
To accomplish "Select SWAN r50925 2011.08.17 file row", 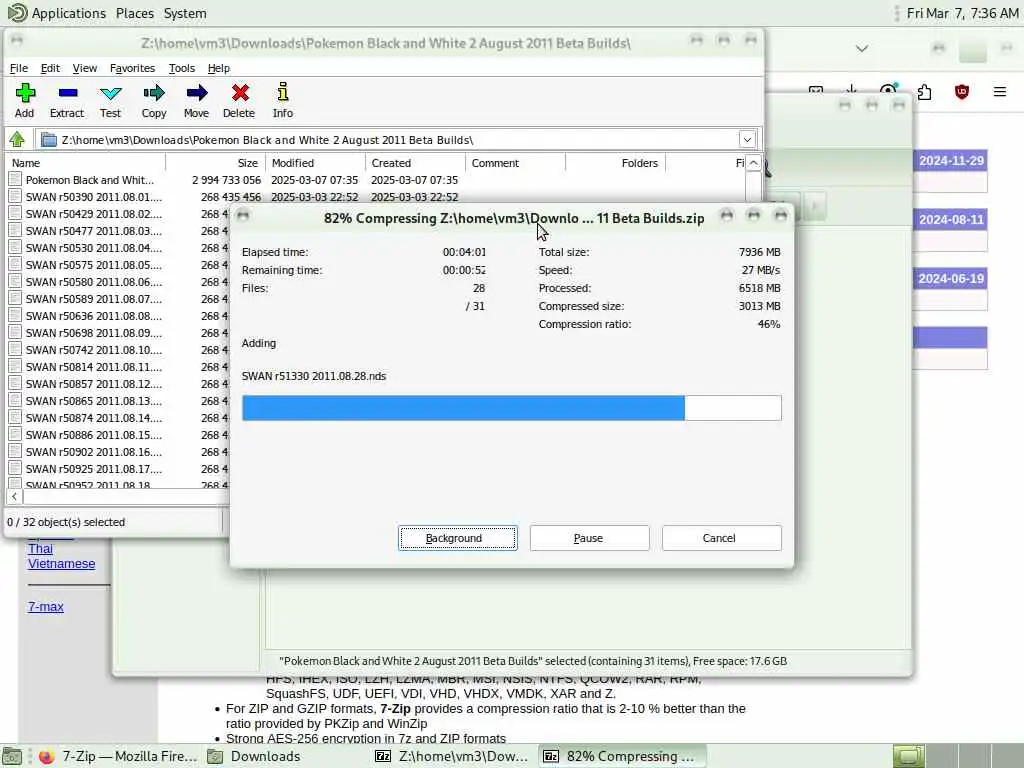I will coord(118,469).
